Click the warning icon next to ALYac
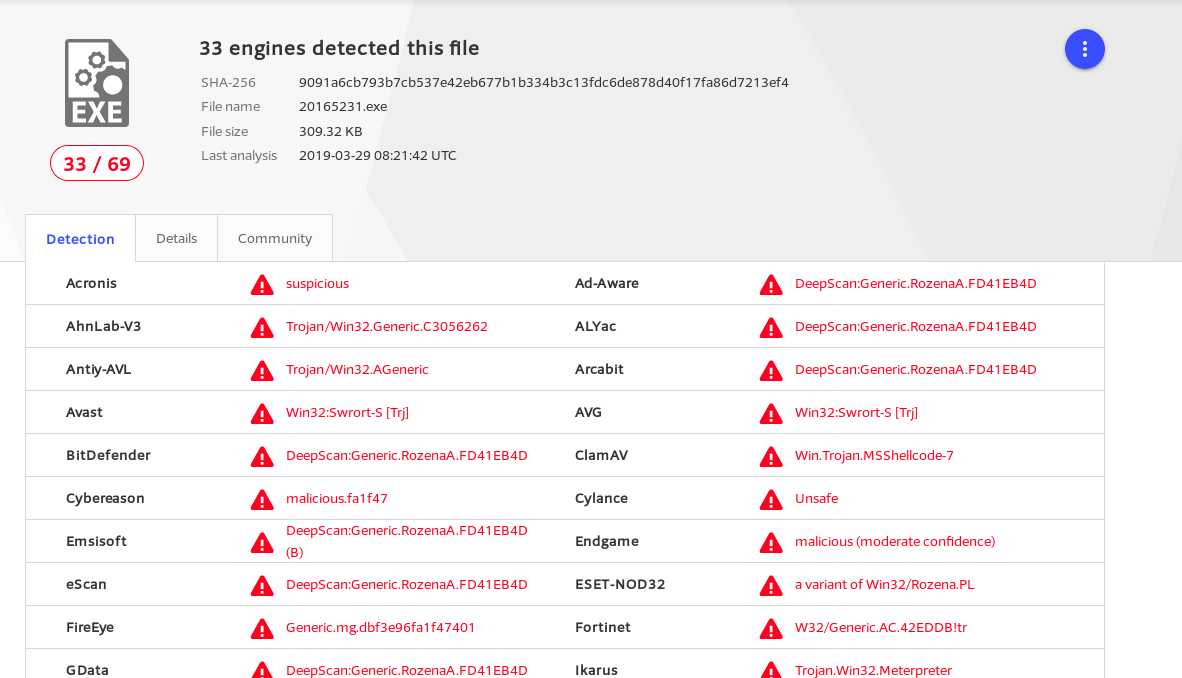1182x678 pixels. coord(770,327)
